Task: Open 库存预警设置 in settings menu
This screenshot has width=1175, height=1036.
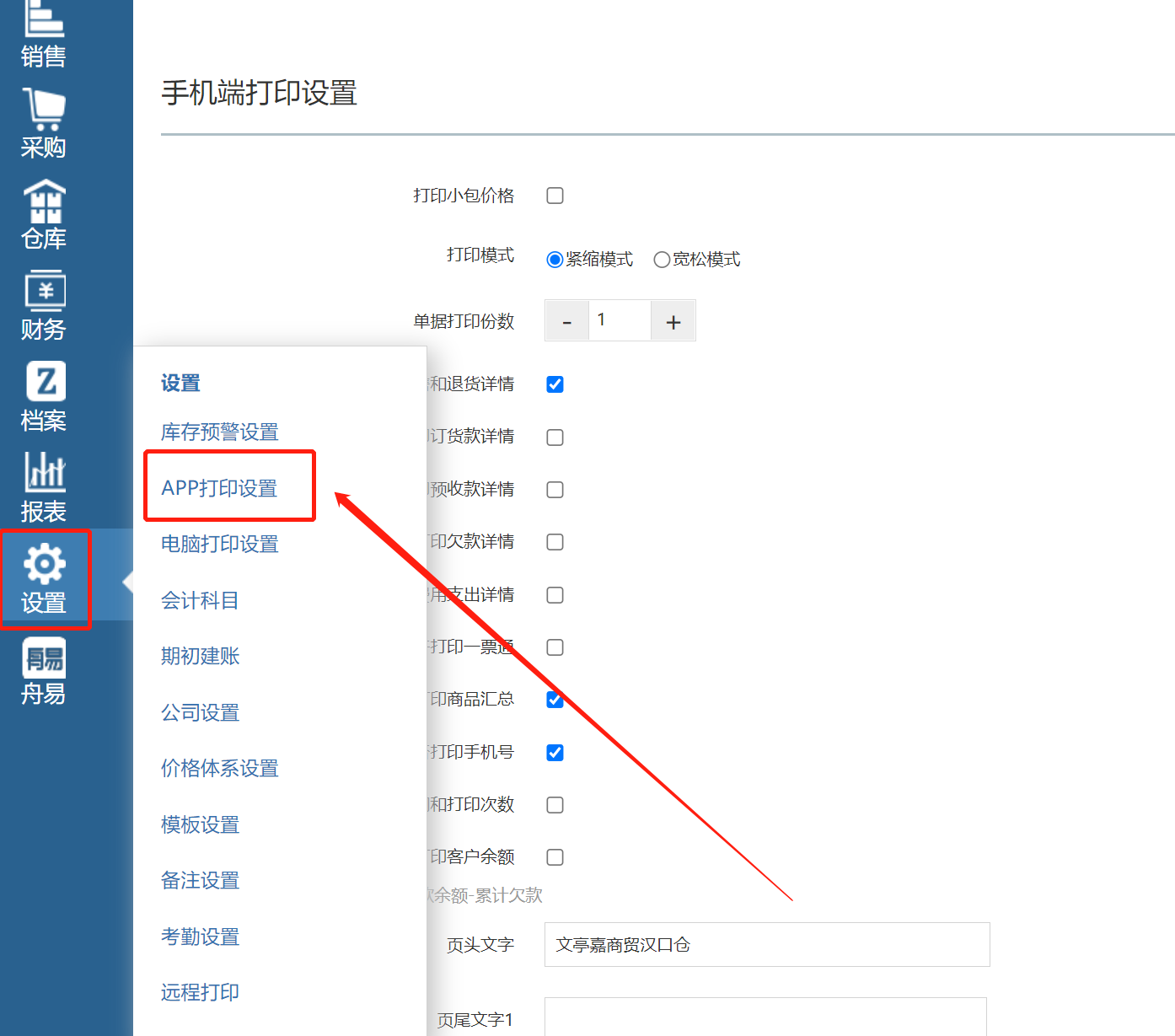Action: click(220, 432)
